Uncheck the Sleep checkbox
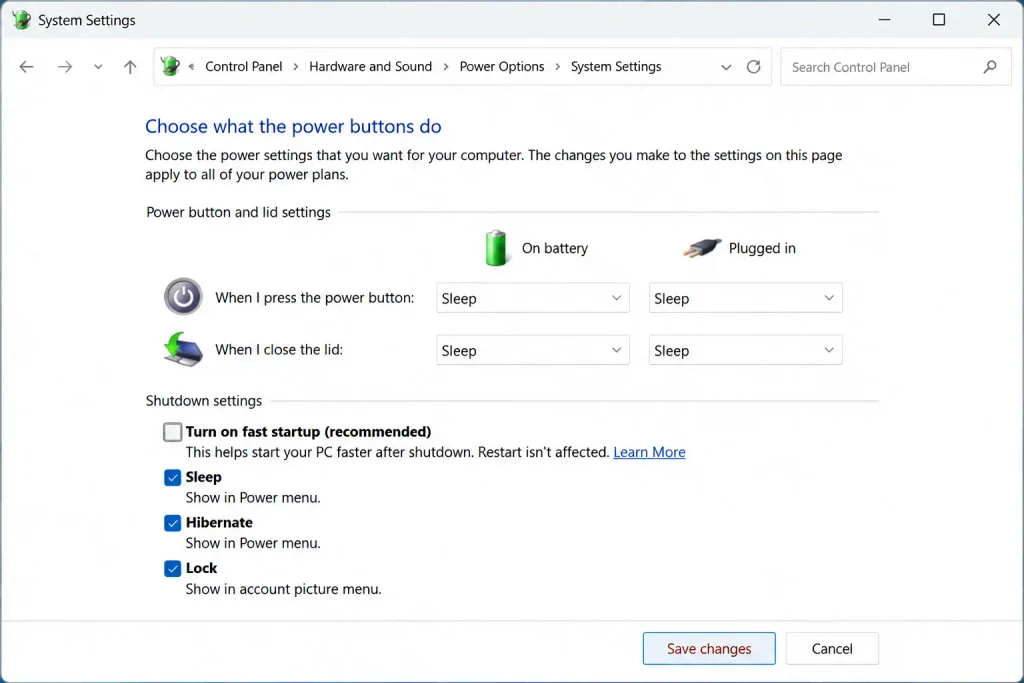 tap(172, 477)
